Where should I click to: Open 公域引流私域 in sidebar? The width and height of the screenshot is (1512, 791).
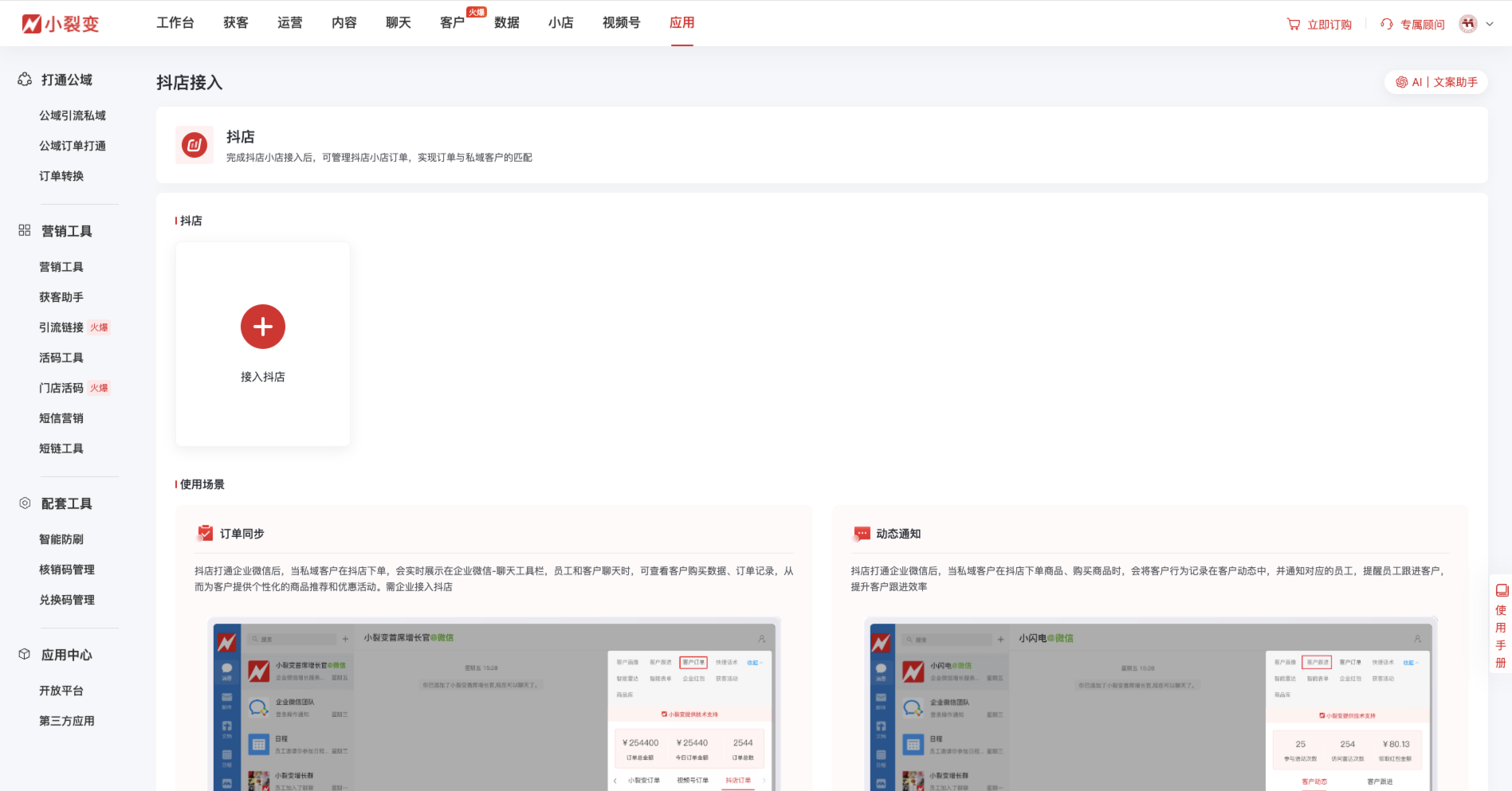click(x=73, y=116)
